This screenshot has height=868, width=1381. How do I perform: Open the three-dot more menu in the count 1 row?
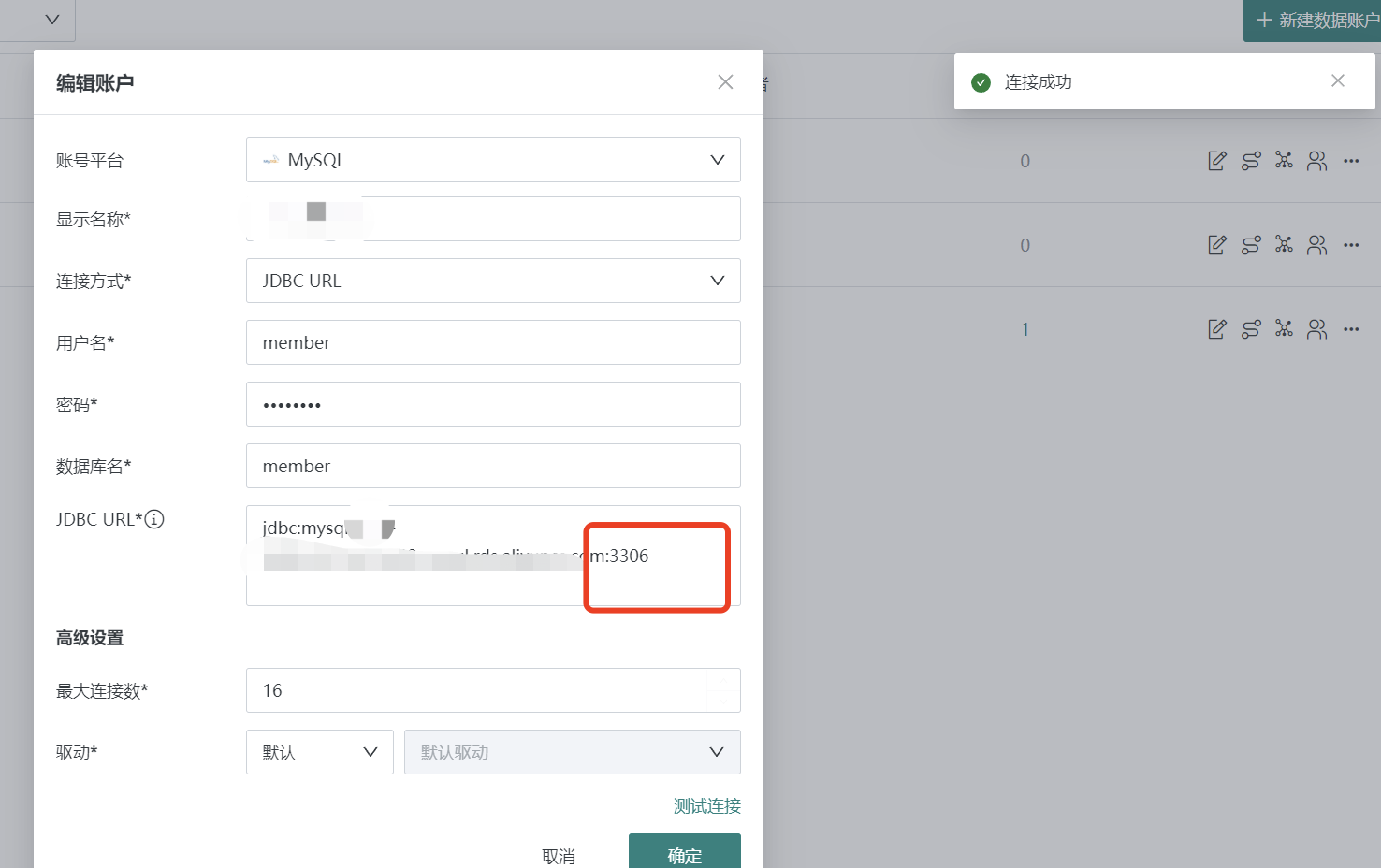[x=1351, y=329]
